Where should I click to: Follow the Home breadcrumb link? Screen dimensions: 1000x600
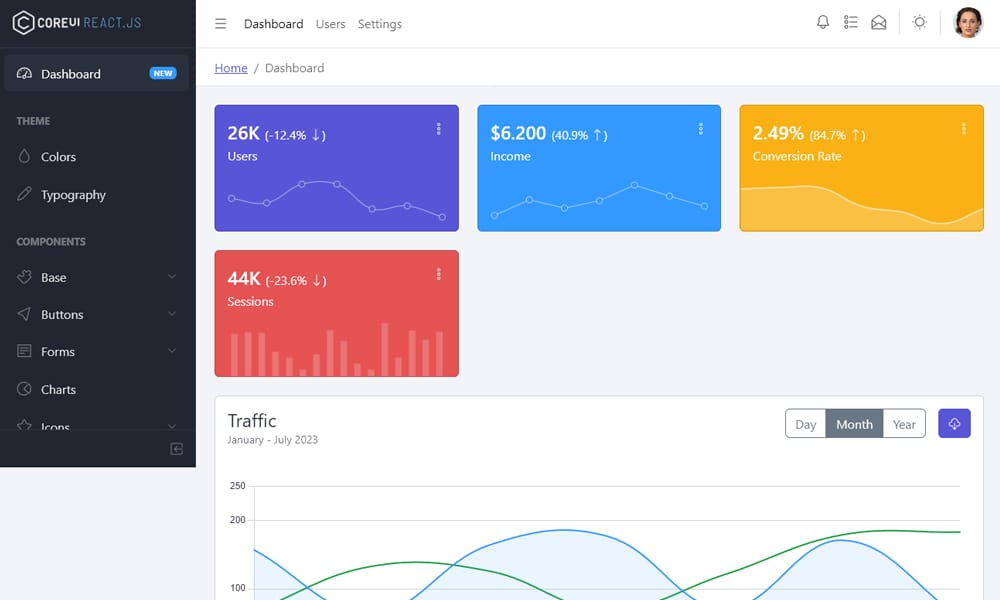point(231,68)
